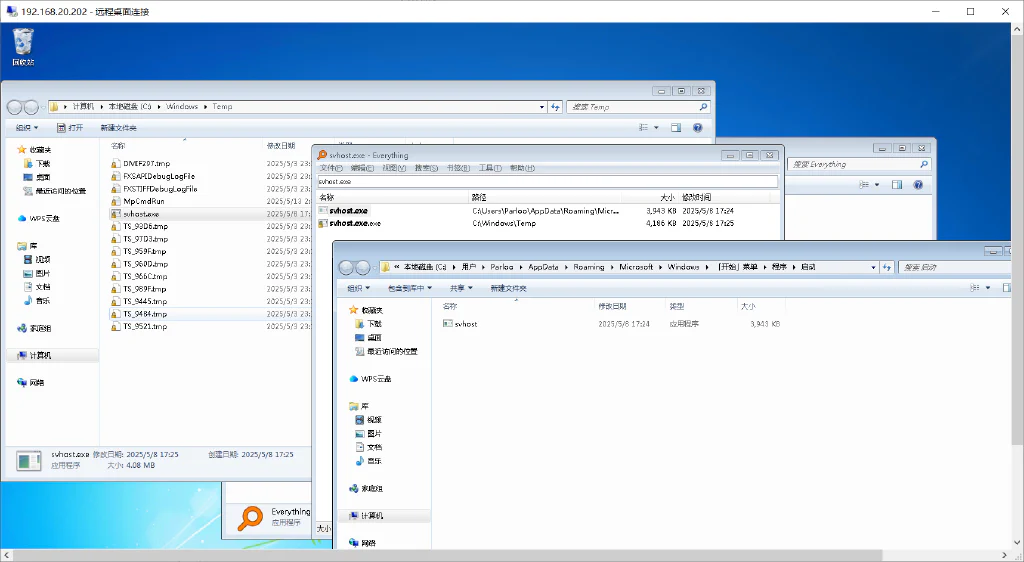Click back arrow in startup folder window
The width and height of the screenshot is (1024, 562).
(x=347, y=268)
